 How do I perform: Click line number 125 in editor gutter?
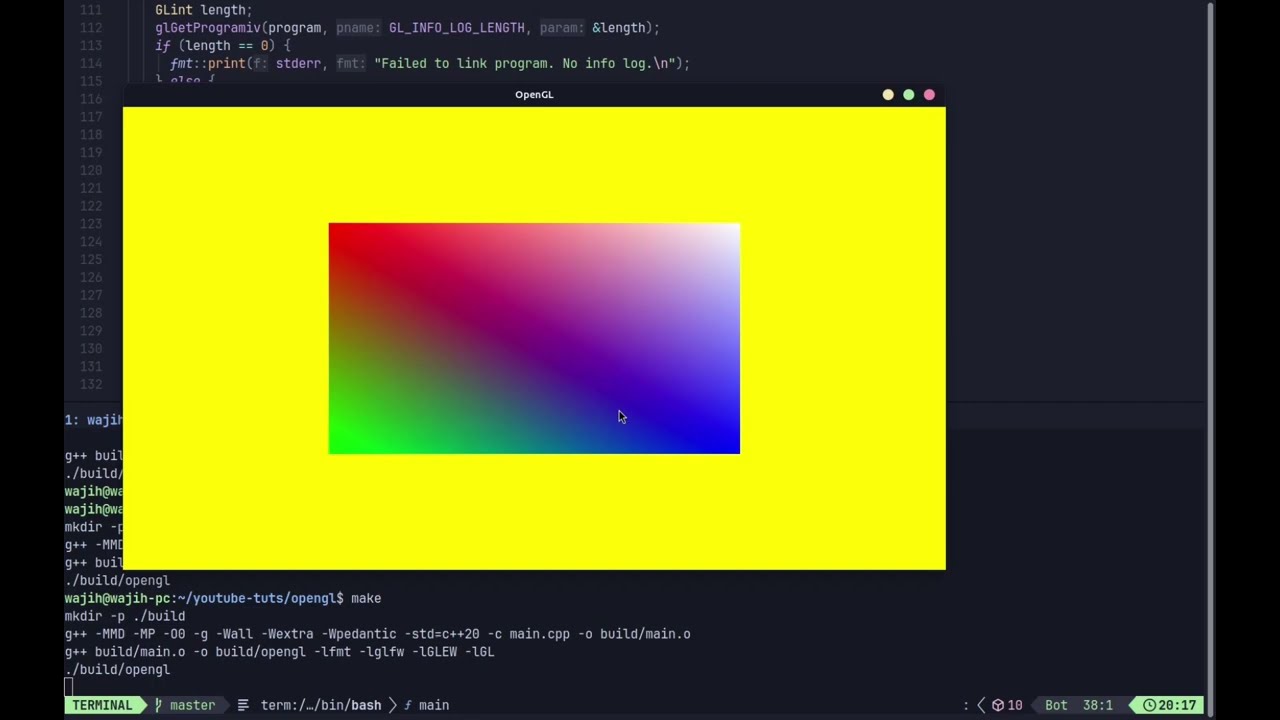point(90,260)
